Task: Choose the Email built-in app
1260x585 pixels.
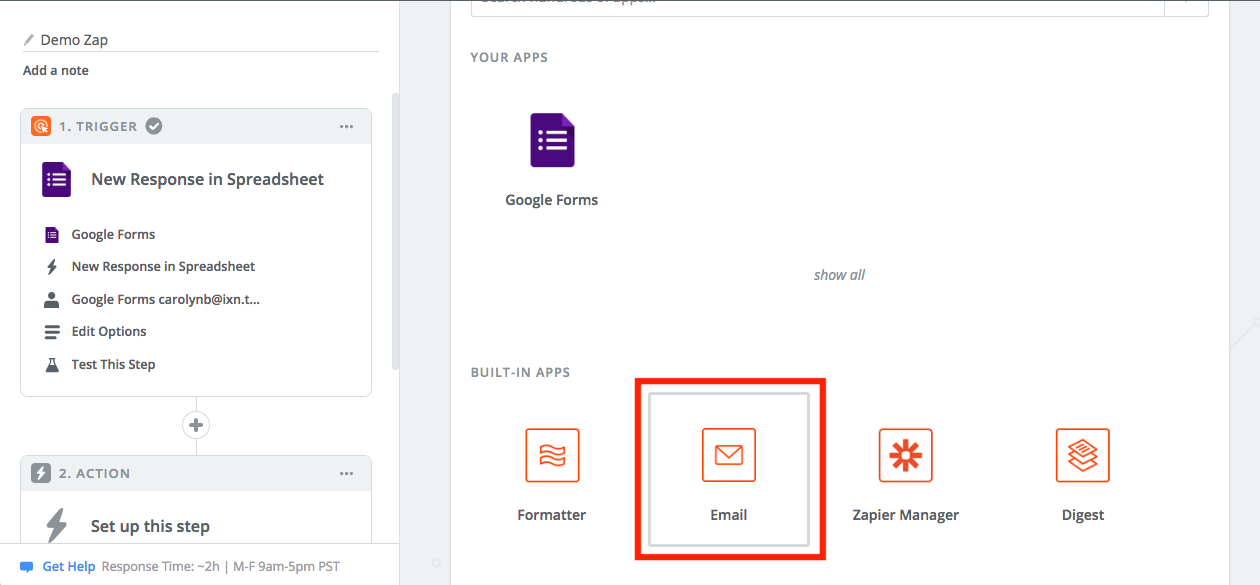Action: (729, 470)
